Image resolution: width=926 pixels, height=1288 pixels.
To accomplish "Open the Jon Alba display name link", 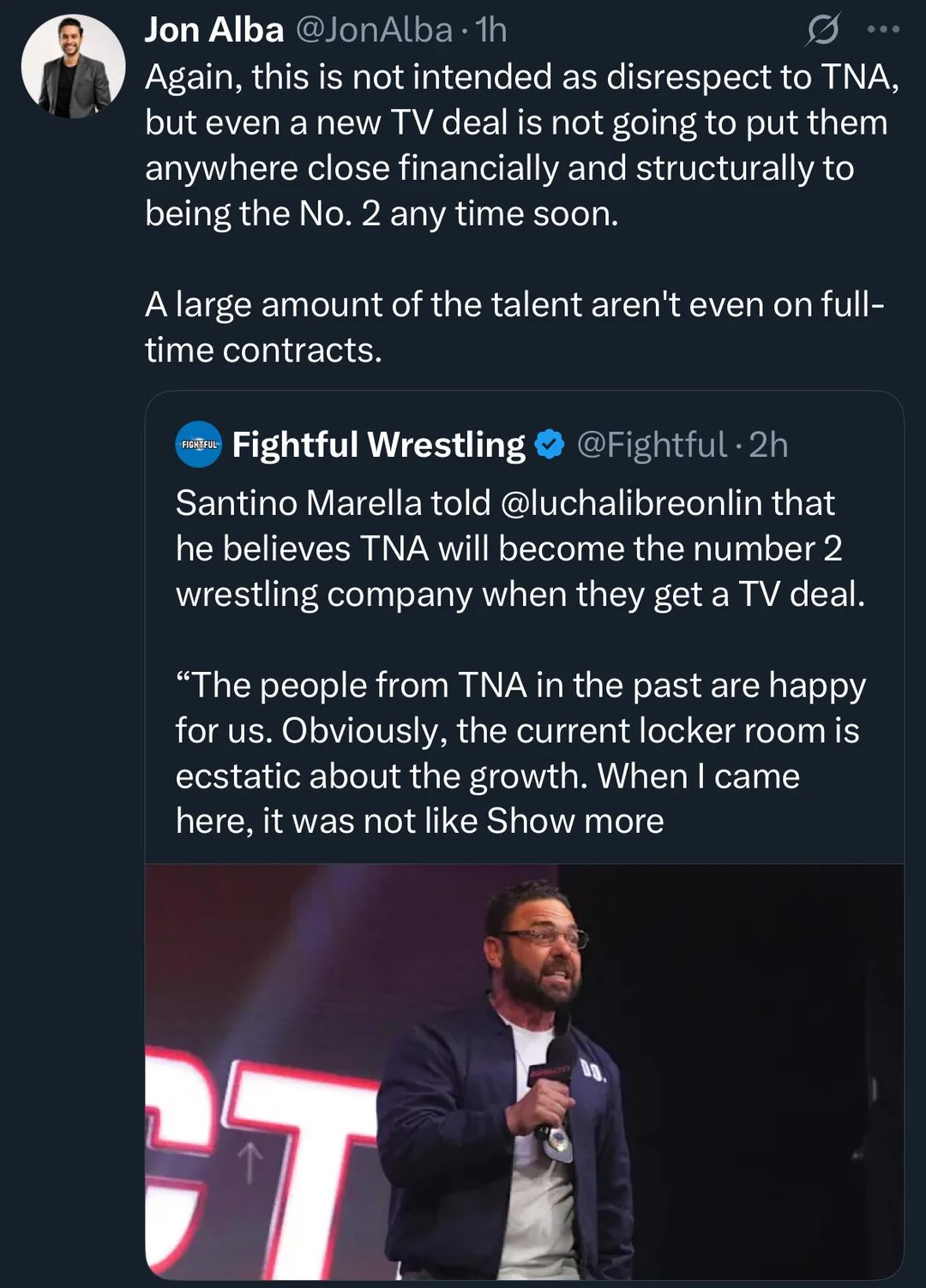I will (213, 30).
